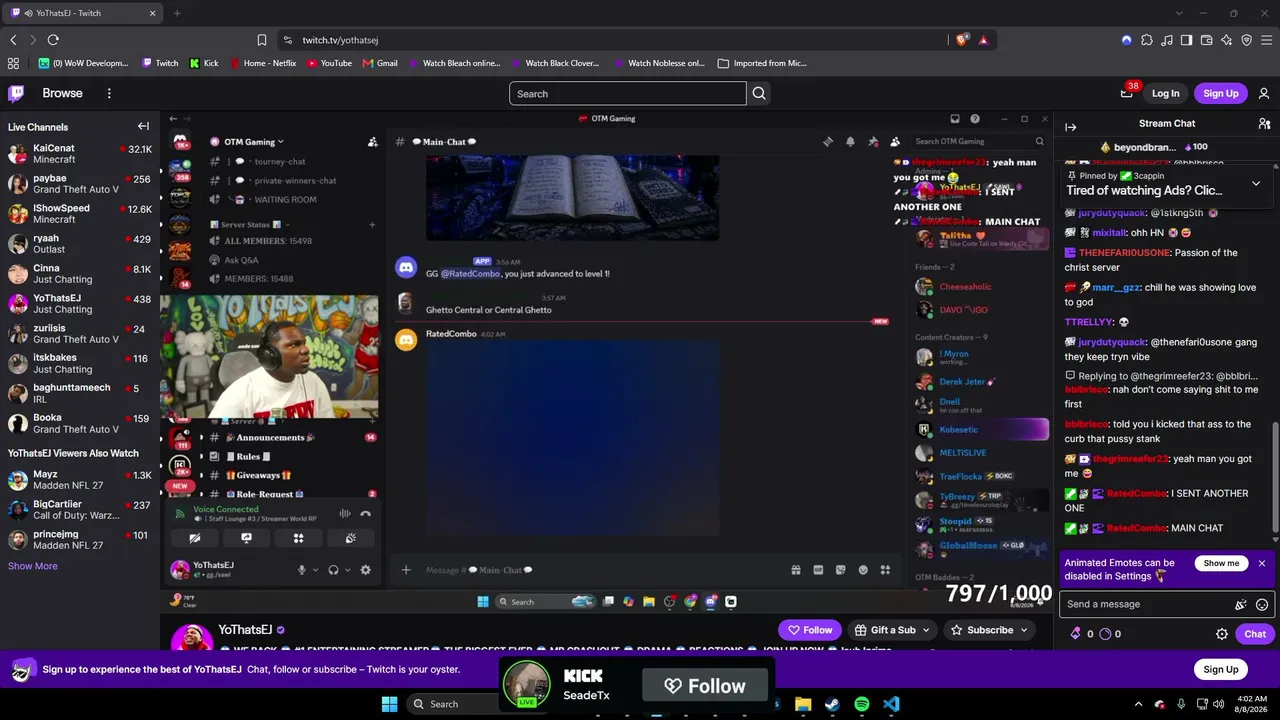1280x720 pixels.
Task: Open Steam from the taskbar
Action: tap(832, 704)
